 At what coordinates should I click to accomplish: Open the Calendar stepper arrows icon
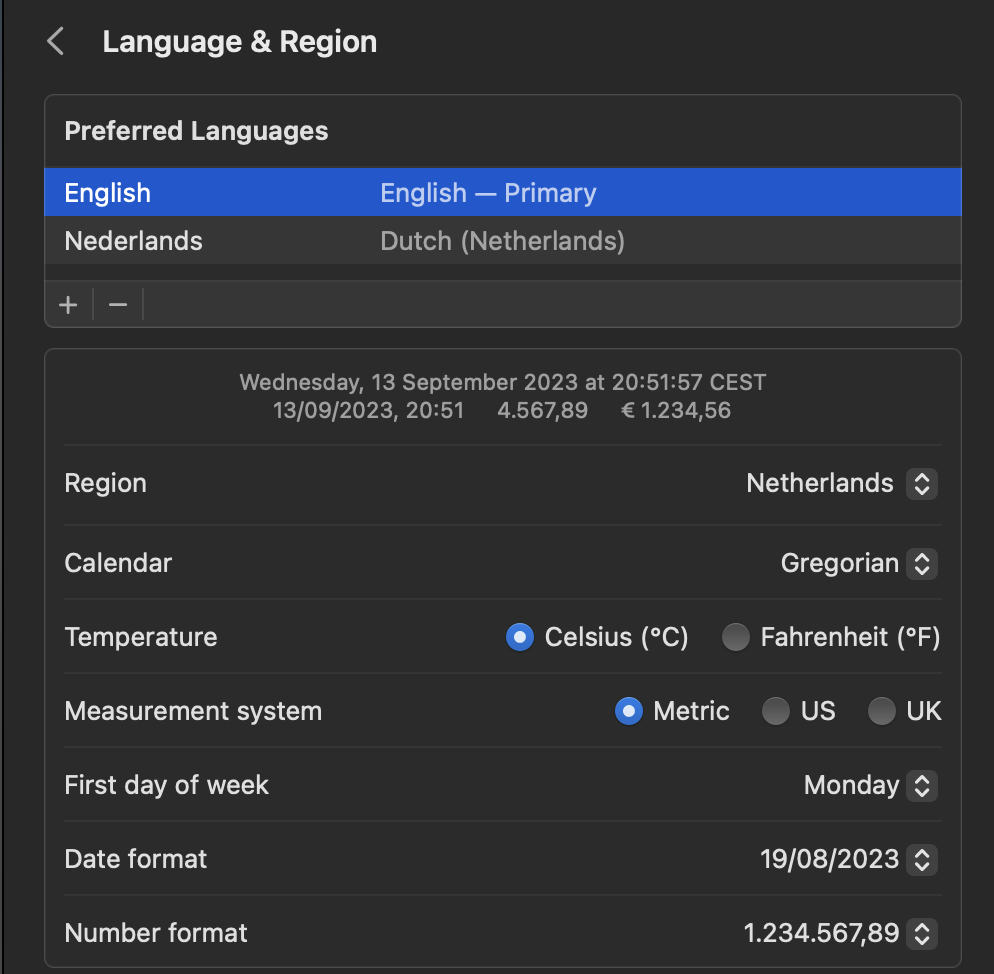pyautogui.click(x=922, y=564)
